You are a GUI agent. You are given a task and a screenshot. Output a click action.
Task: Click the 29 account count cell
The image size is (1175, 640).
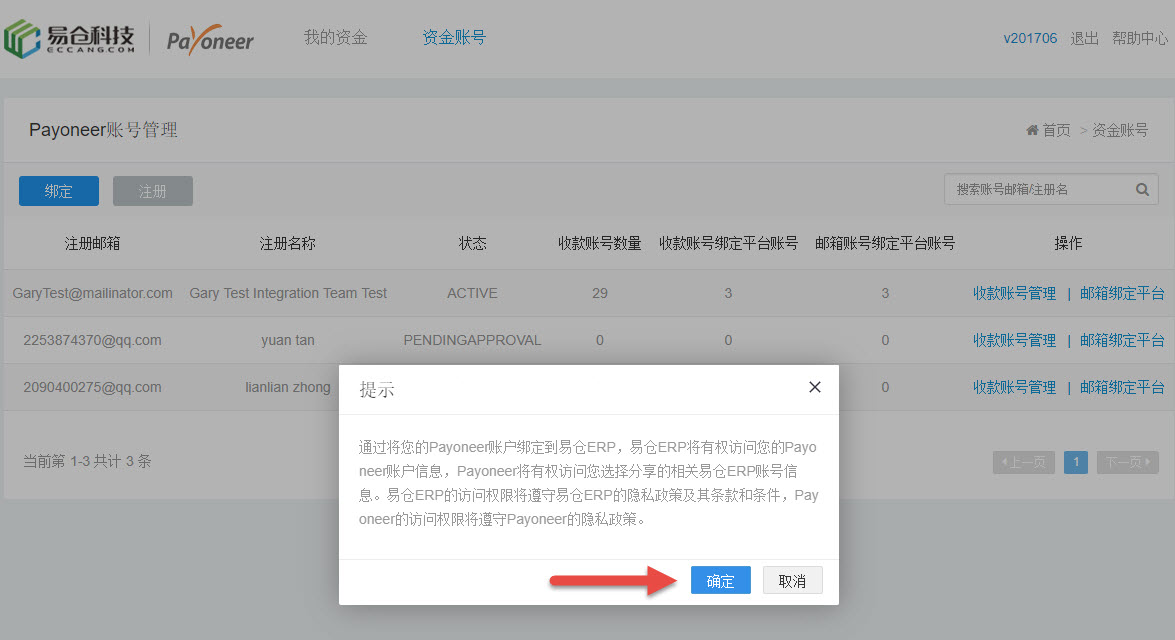tap(599, 293)
